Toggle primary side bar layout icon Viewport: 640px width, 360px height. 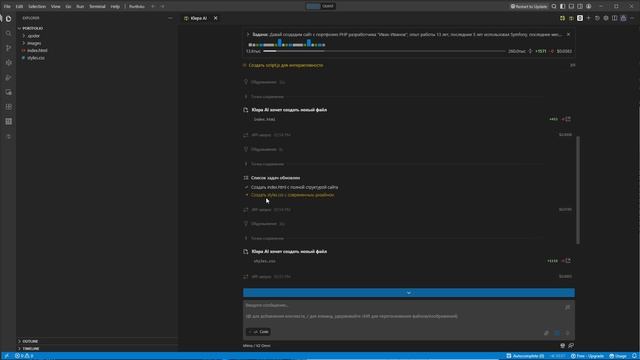[x=562, y=6]
